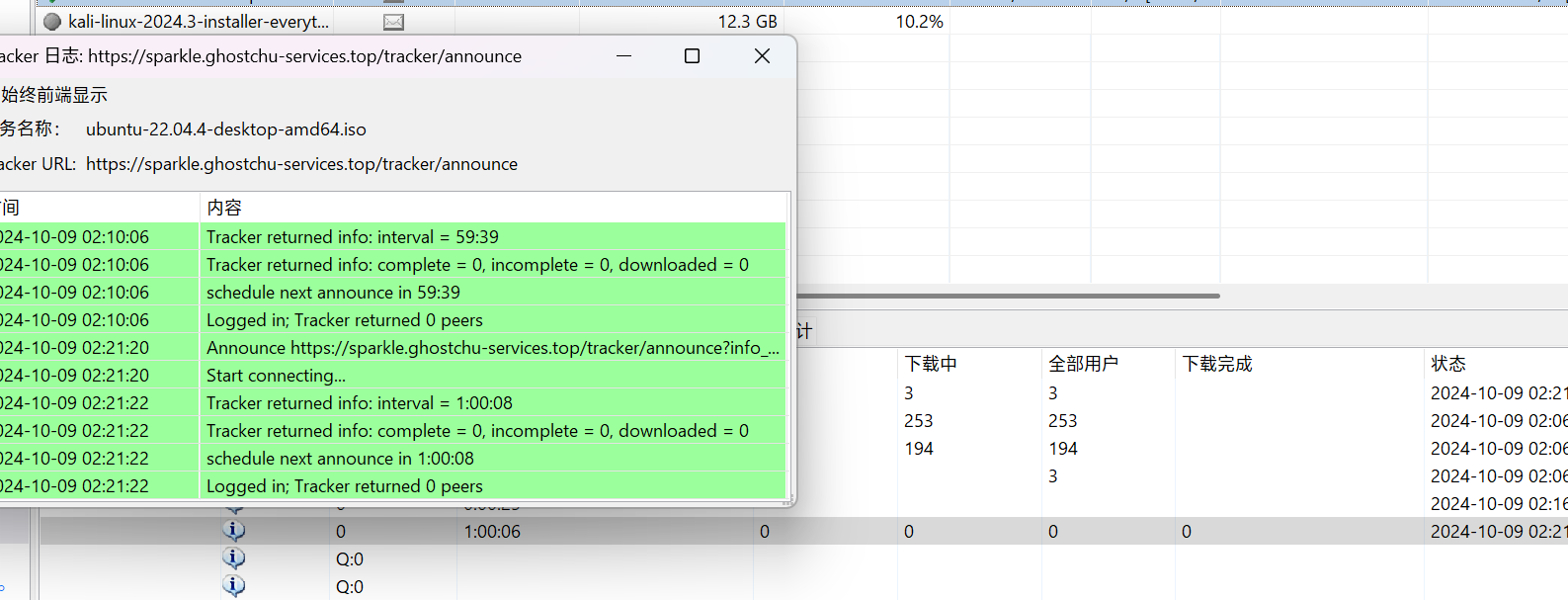The width and height of the screenshot is (1568, 600).
Task: Click the info icon in the bottom Q:0 row
Action: tap(234, 586)
